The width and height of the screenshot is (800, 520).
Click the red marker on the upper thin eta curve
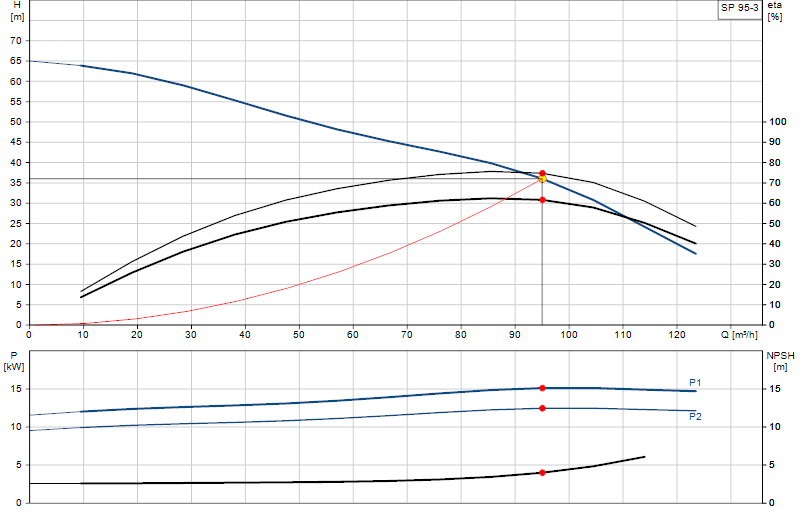(542, 174)
